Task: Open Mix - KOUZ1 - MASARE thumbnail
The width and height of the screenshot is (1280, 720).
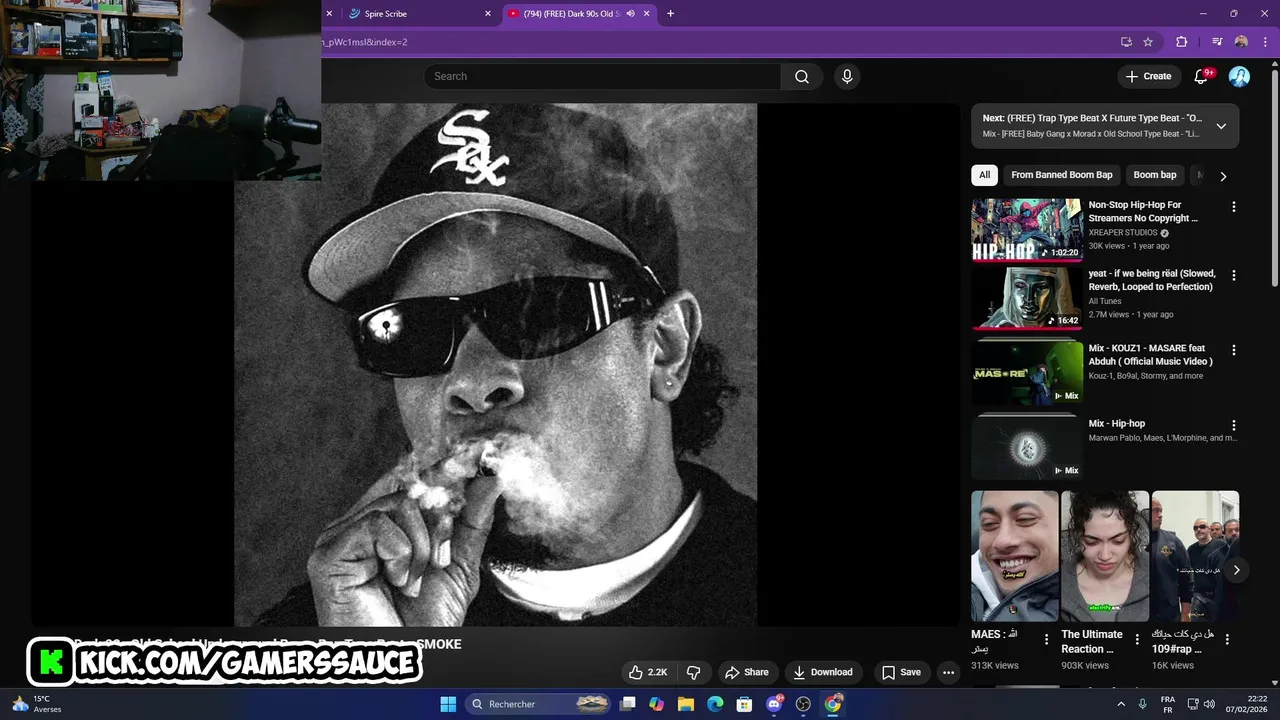Action: click(x=1027, y=373)
